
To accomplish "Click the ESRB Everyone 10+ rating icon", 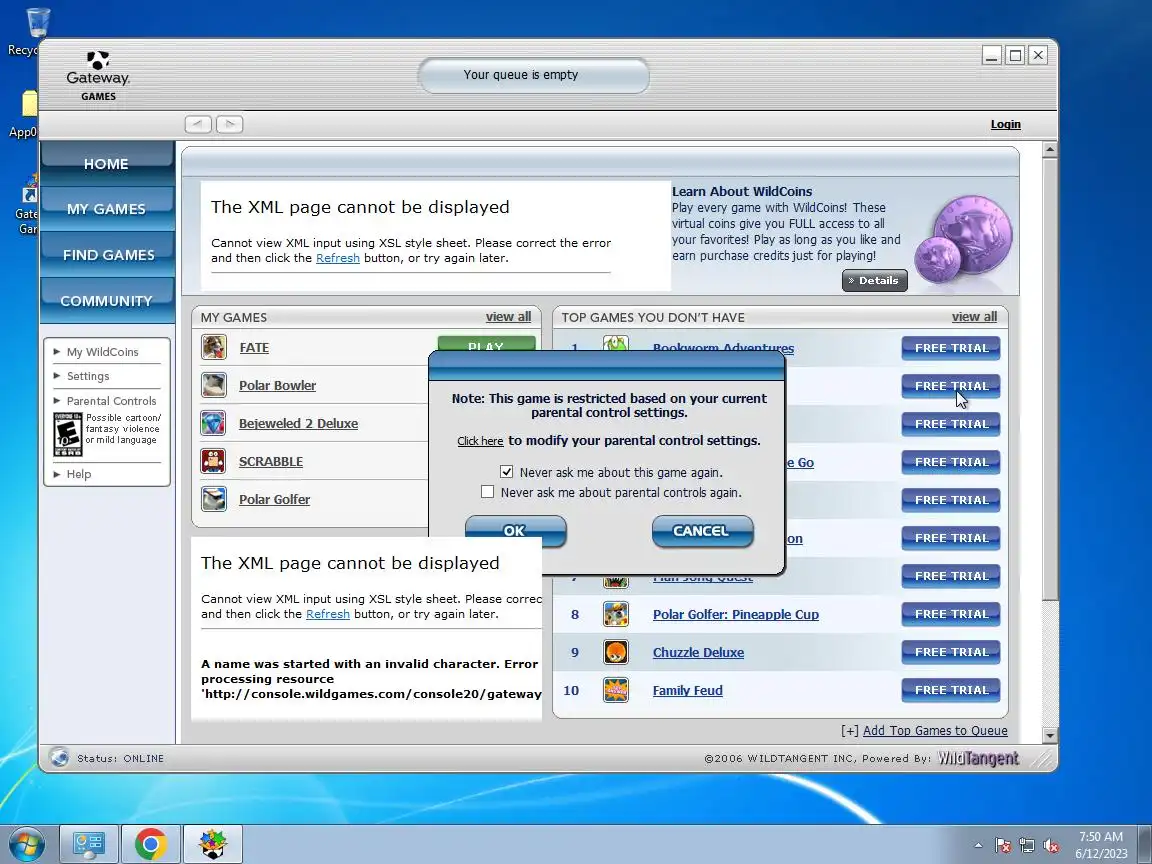I will (x=68, y=434).
